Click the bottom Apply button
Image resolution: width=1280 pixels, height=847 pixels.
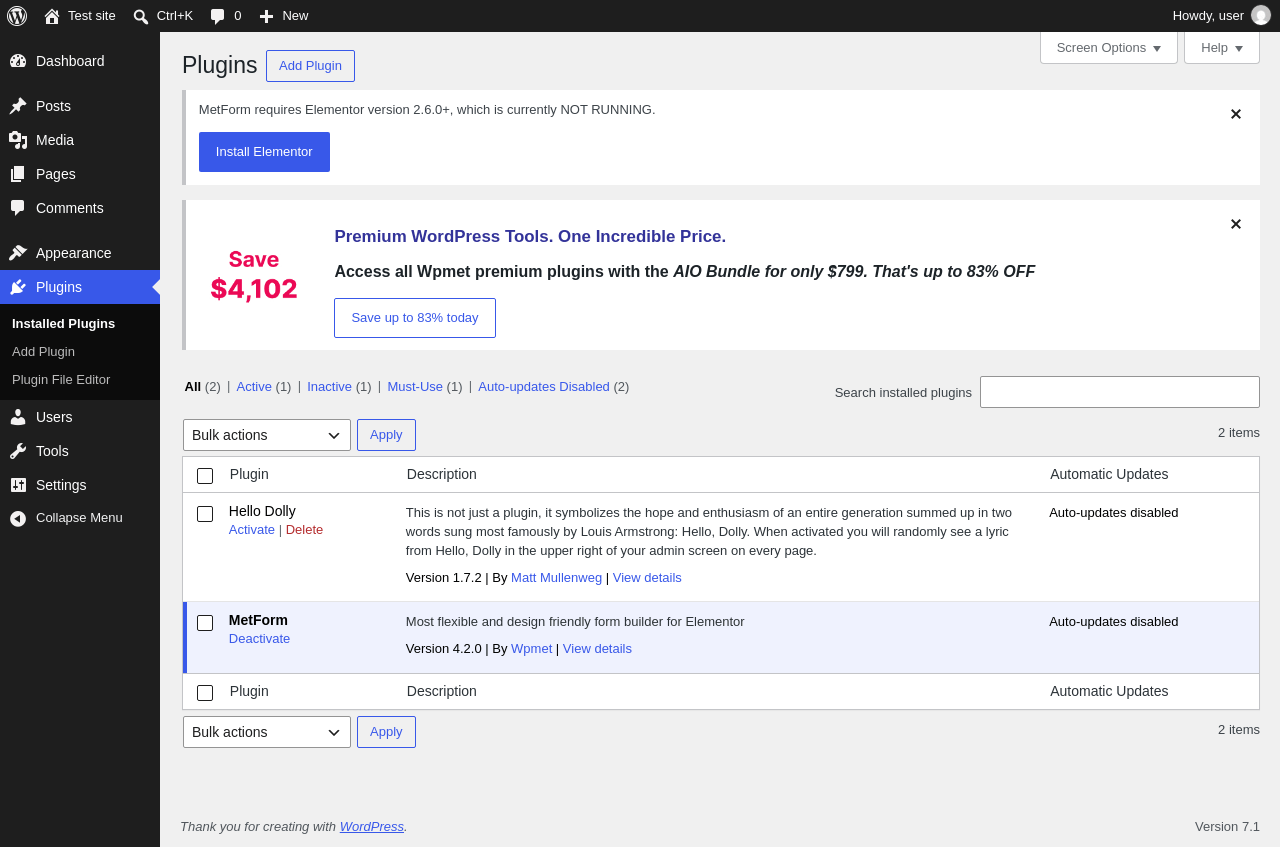point(386,732)
